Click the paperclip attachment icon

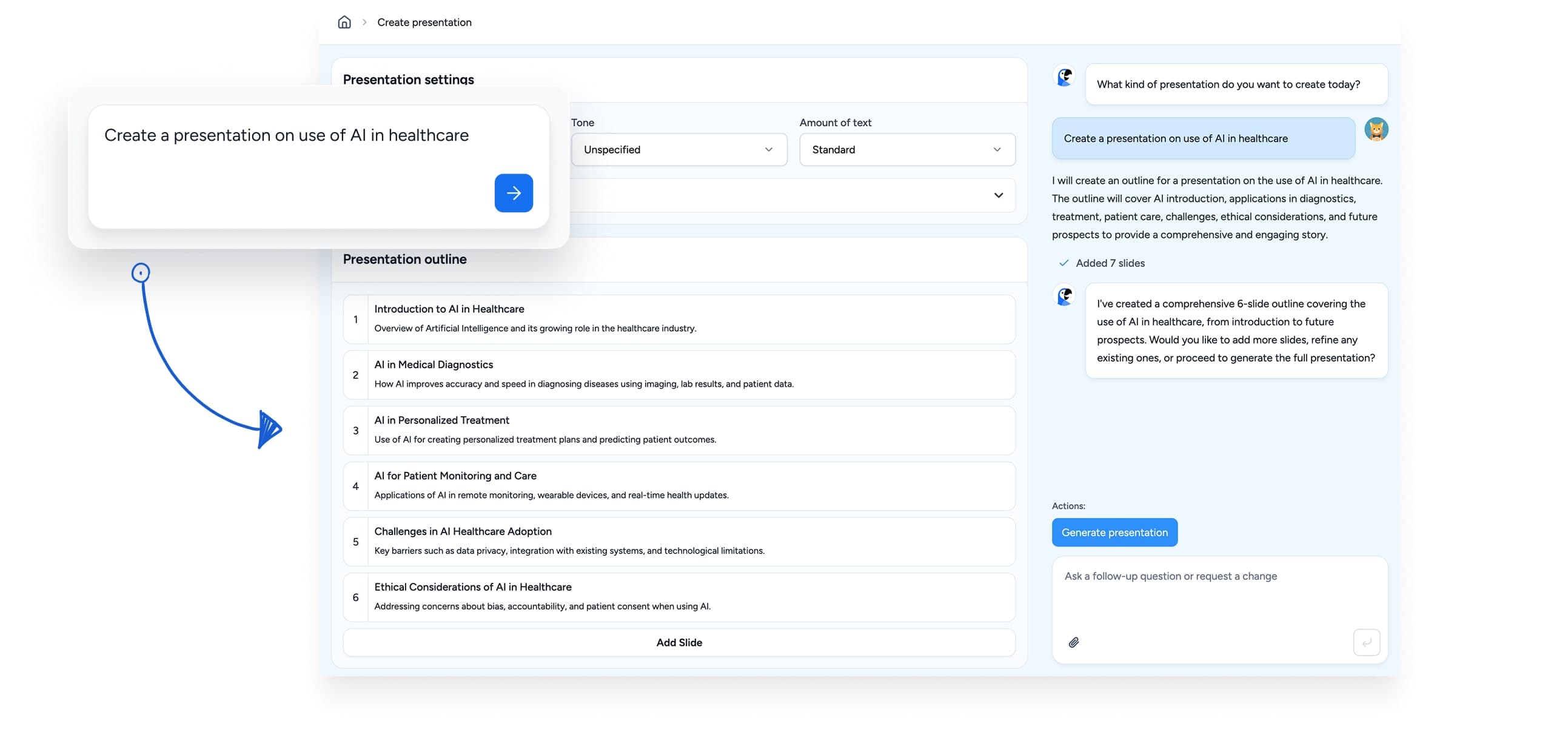[x=1074, y=642]
